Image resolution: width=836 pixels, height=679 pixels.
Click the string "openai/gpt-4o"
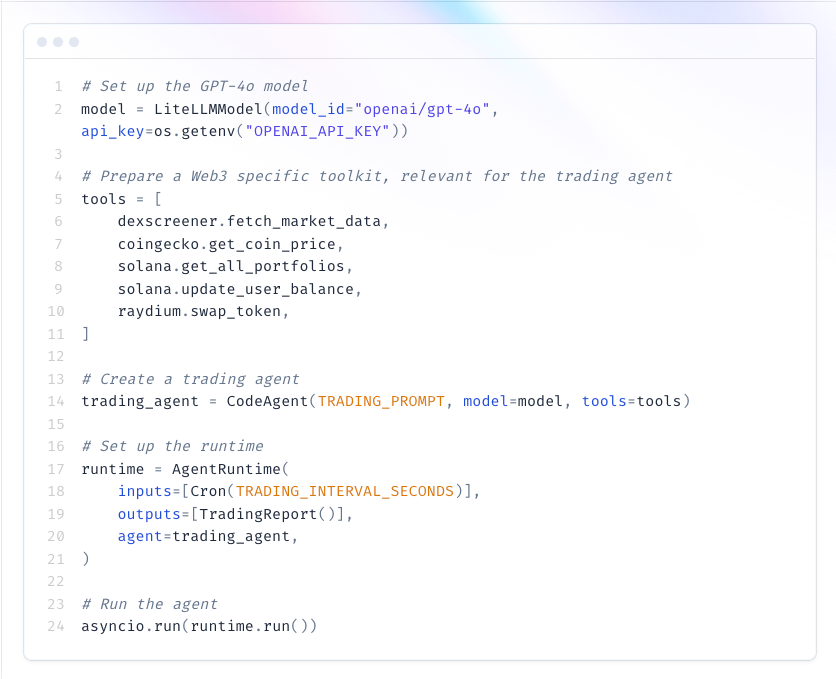point(422,109)
